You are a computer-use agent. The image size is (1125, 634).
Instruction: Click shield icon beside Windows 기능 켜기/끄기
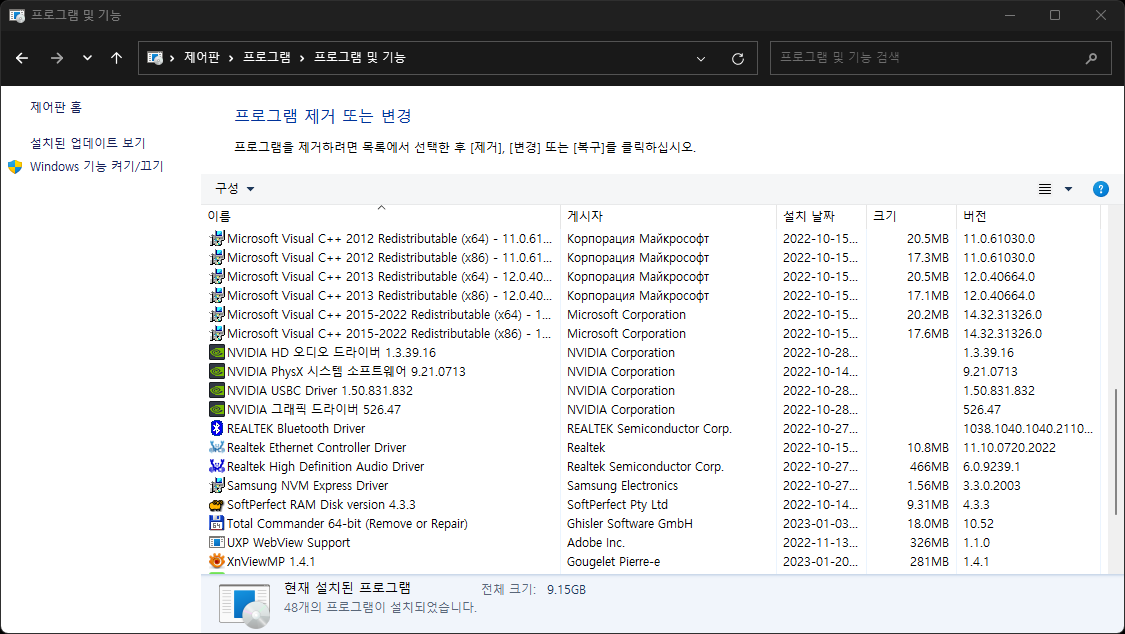tap(15, 167)
